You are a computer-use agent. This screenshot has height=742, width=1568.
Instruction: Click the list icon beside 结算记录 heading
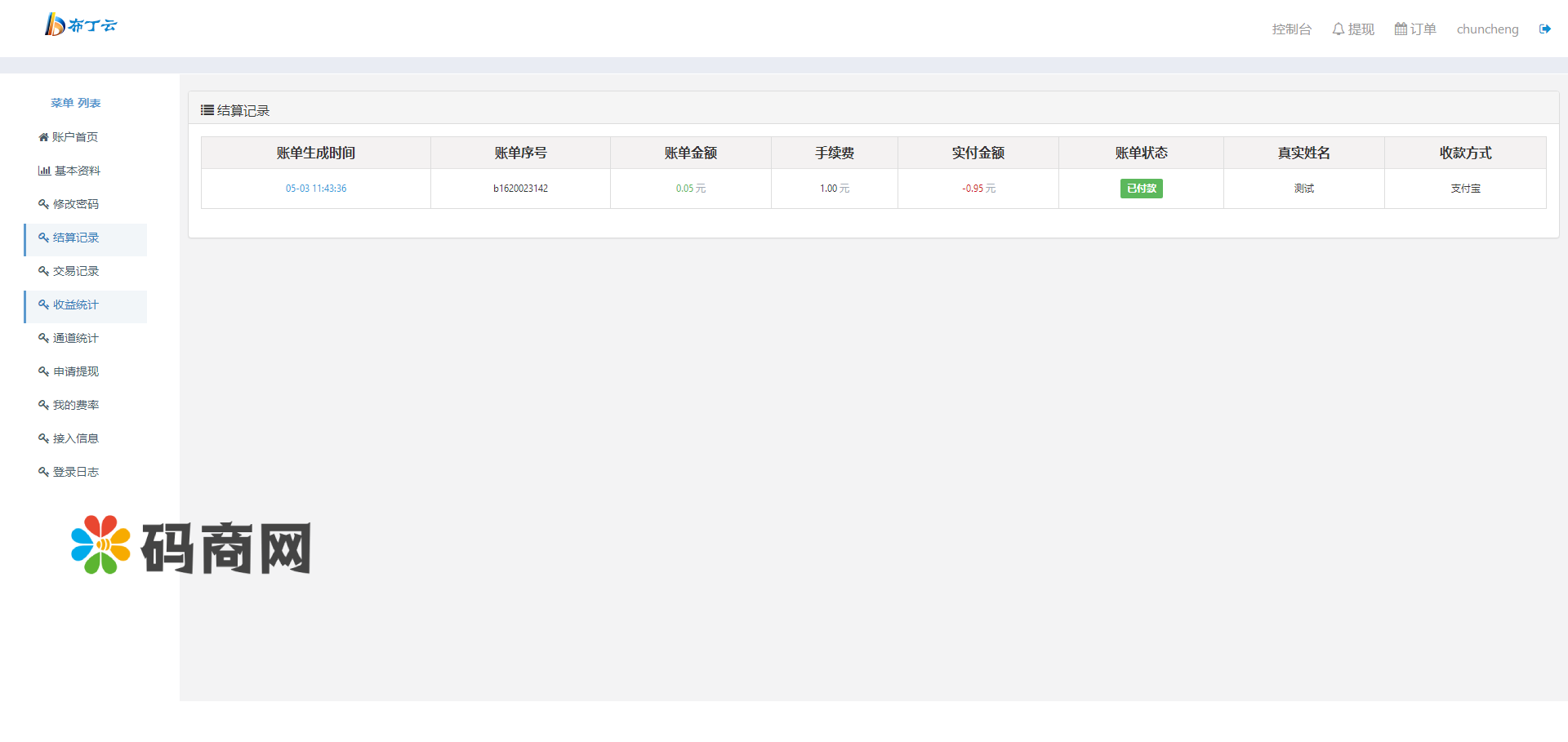click(207, 110)
